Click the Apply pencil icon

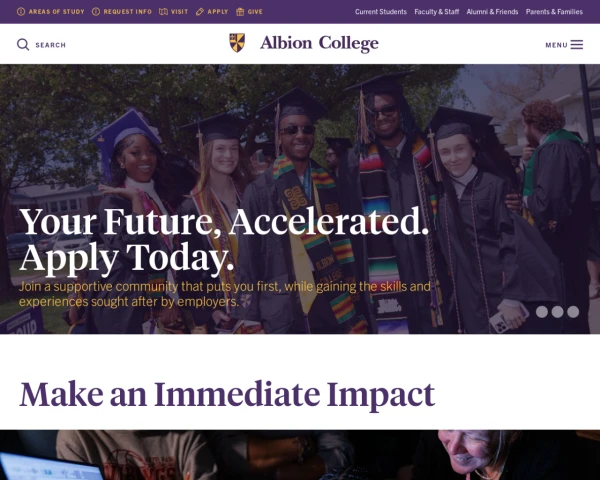[x=200, y=12]
